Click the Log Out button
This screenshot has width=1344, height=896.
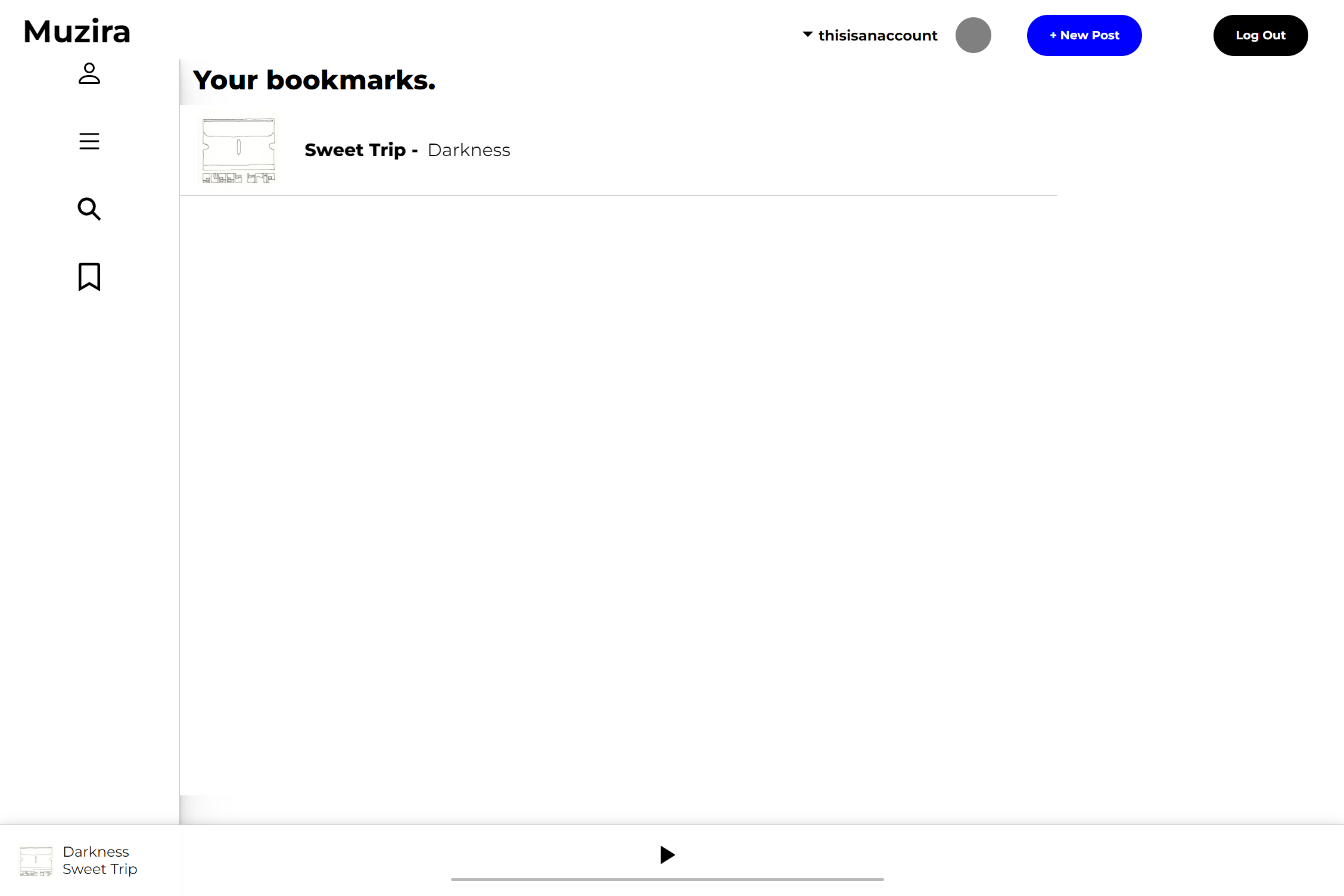point(1260,35)
